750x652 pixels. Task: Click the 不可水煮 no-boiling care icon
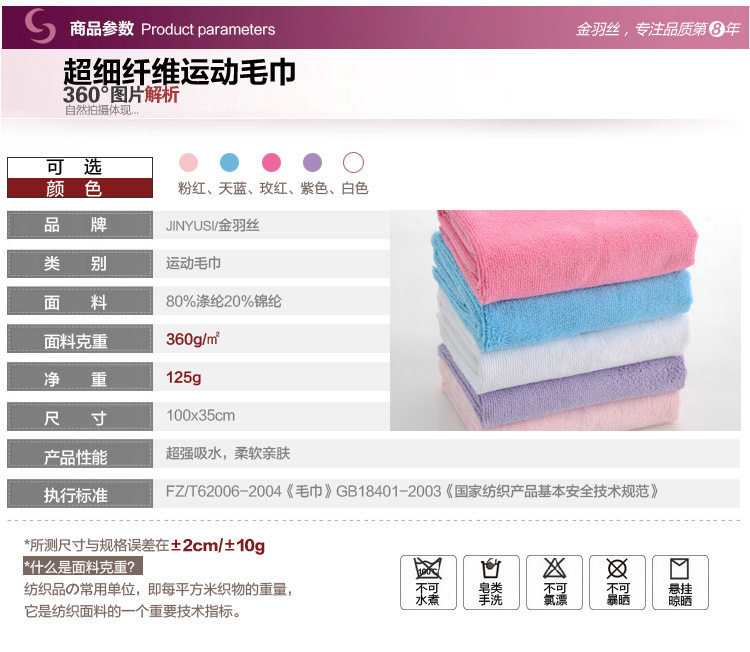pos(428,582)
